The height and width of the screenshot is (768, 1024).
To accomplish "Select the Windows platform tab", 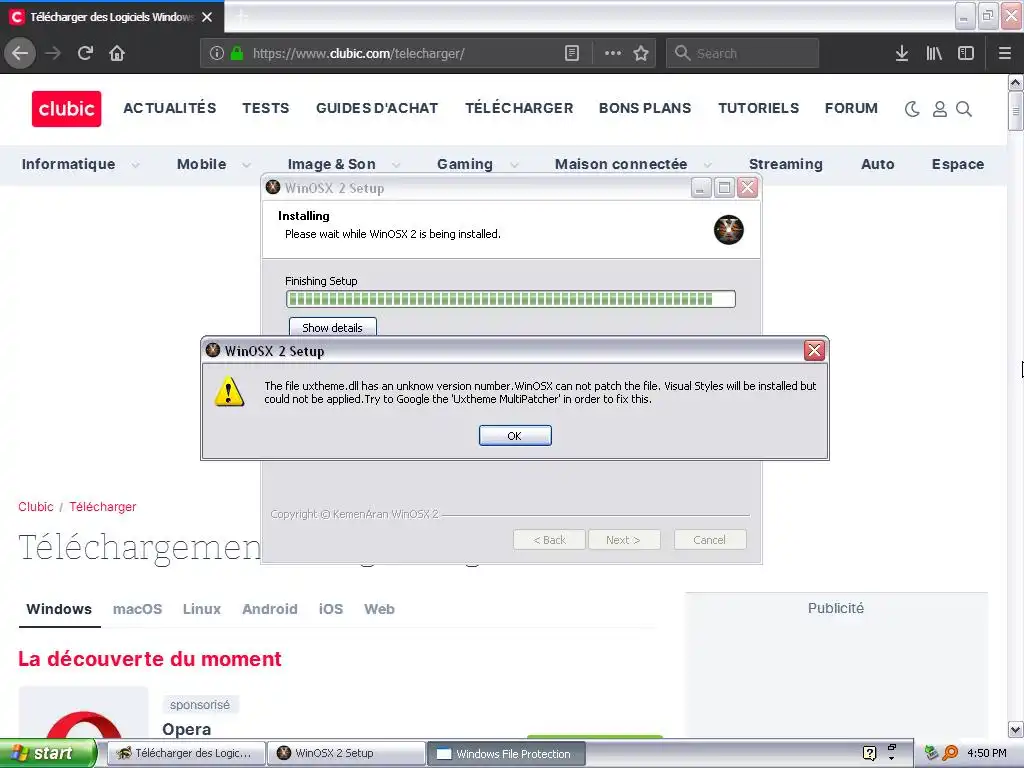I will (x=59, y=609).
